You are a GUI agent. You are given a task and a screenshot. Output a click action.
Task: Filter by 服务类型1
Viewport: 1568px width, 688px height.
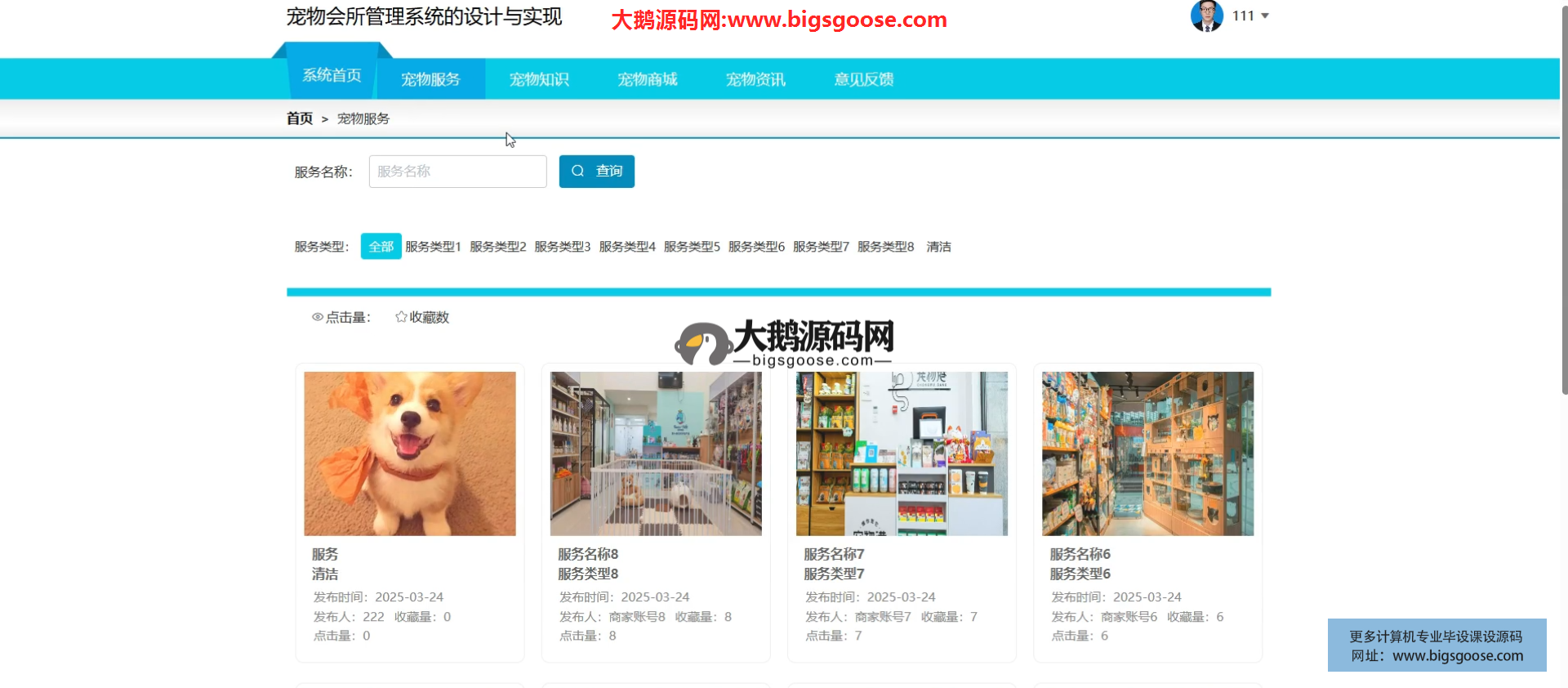tap(433, 247)
